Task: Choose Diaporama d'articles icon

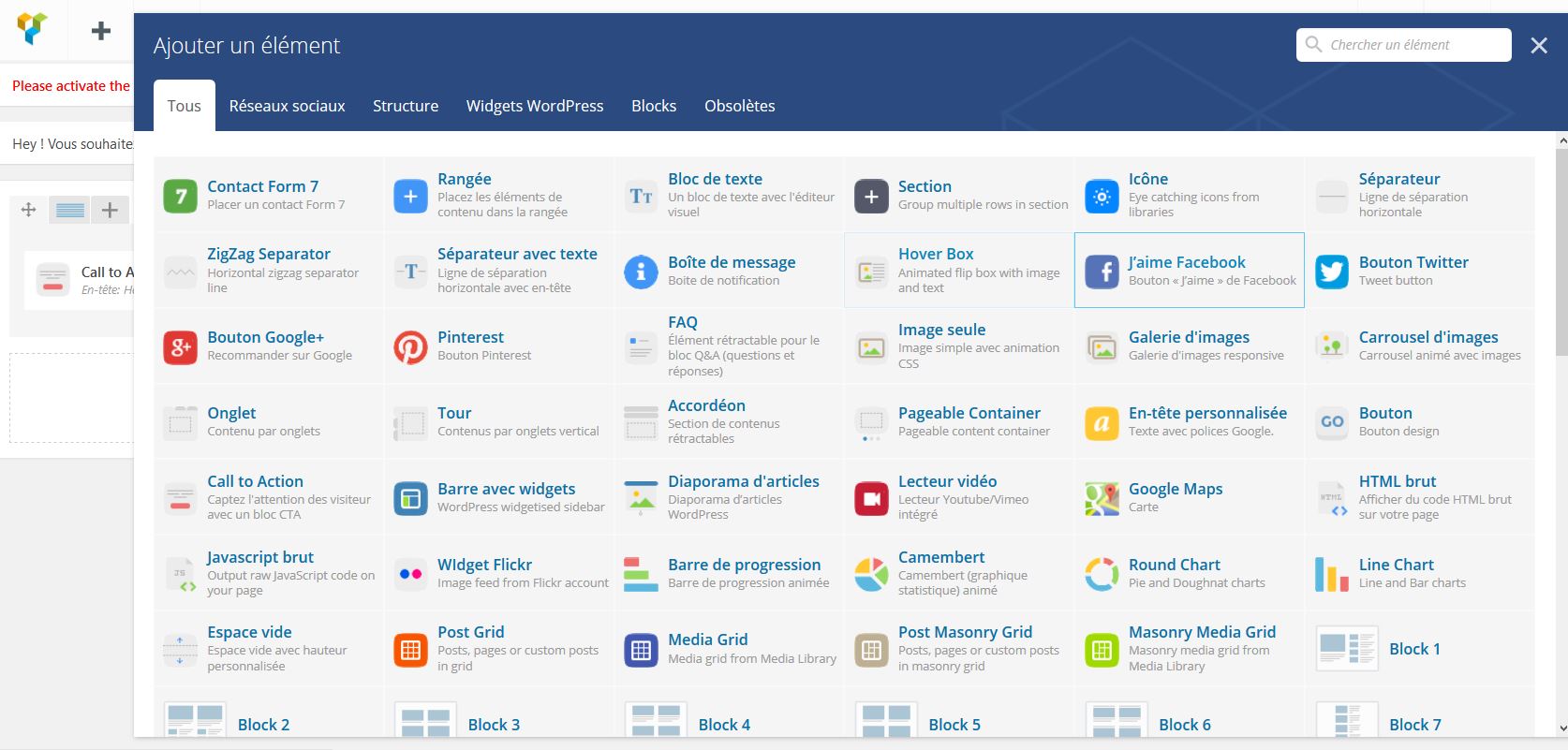Action: click(641, 499)
